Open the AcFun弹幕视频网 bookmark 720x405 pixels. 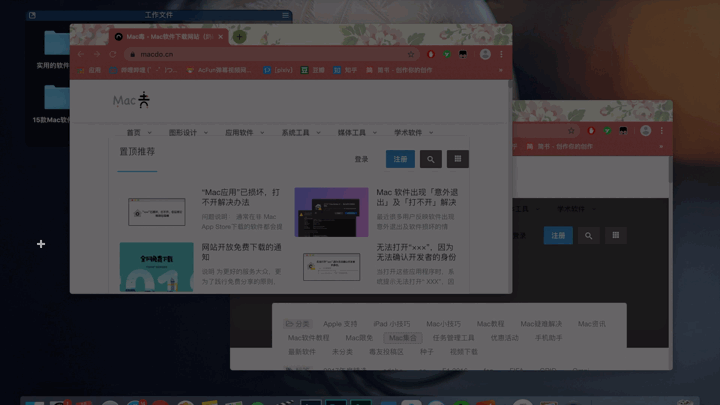(219, 70)
